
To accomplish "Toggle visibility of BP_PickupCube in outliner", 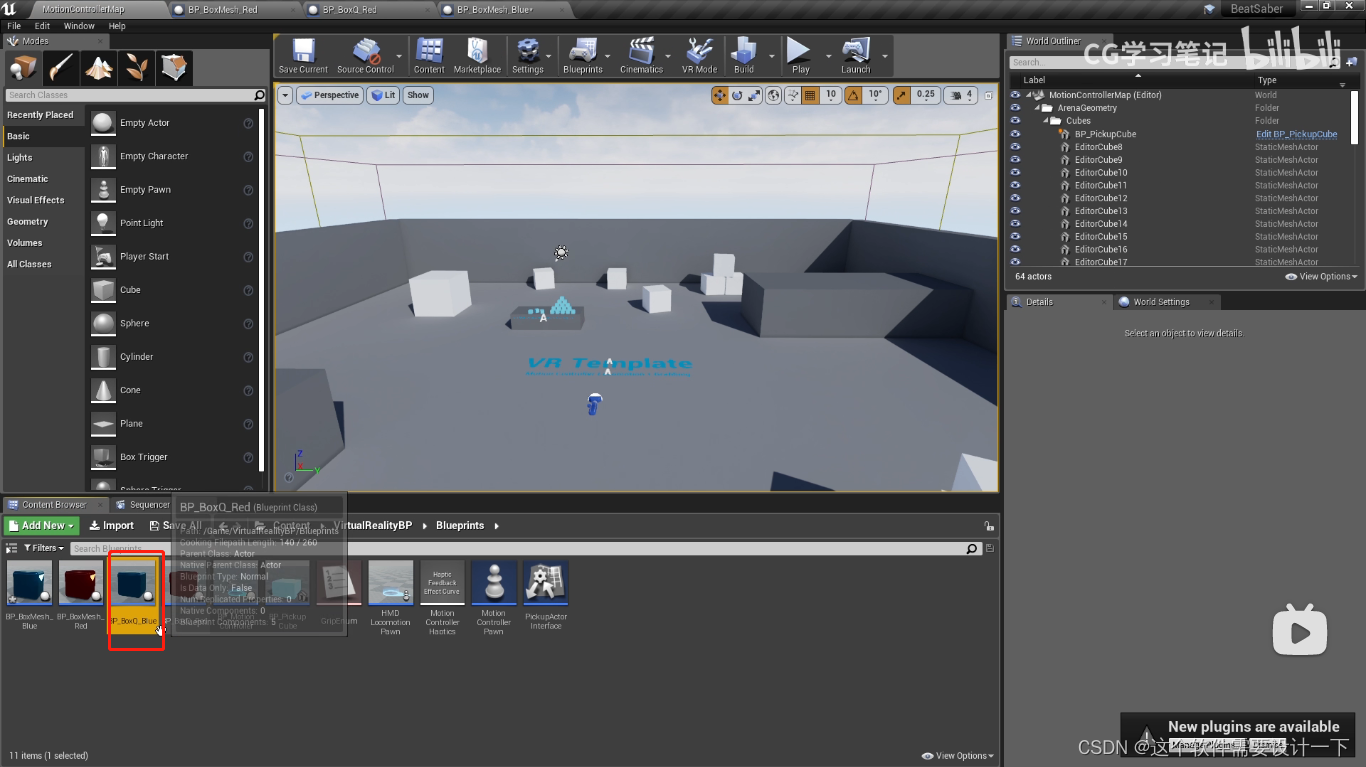I will (x=1016, y=134).
